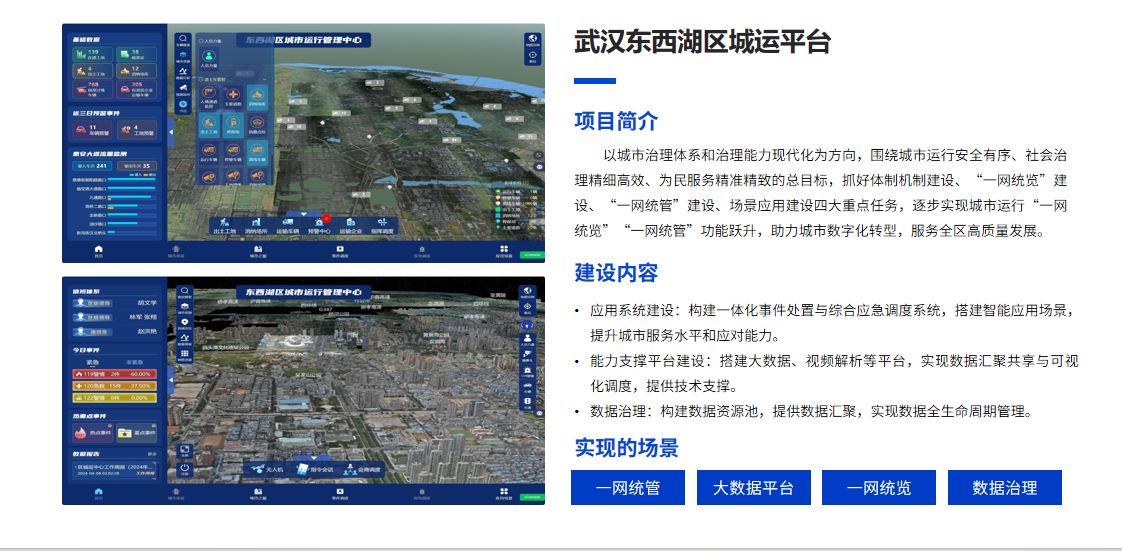Collapse the left side panel in lower dashboard
1122x551 pixels.
pyautogui.click(x=170, y=380)
